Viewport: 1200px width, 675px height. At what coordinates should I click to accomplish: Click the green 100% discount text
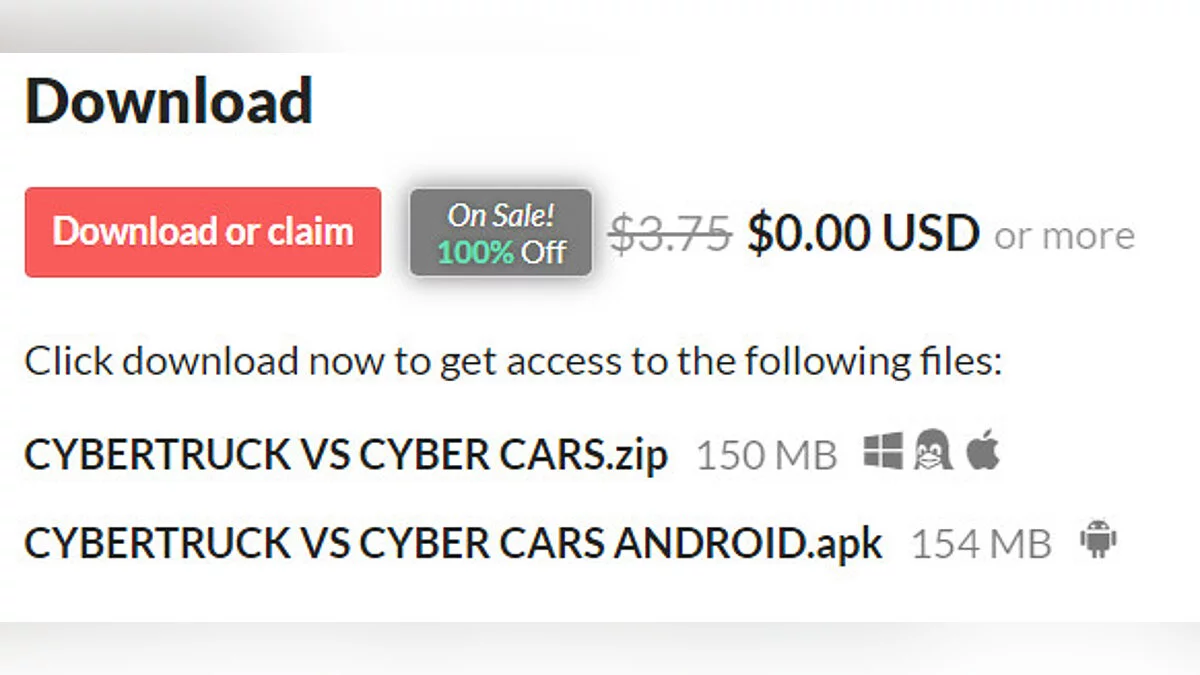[476, 251]
